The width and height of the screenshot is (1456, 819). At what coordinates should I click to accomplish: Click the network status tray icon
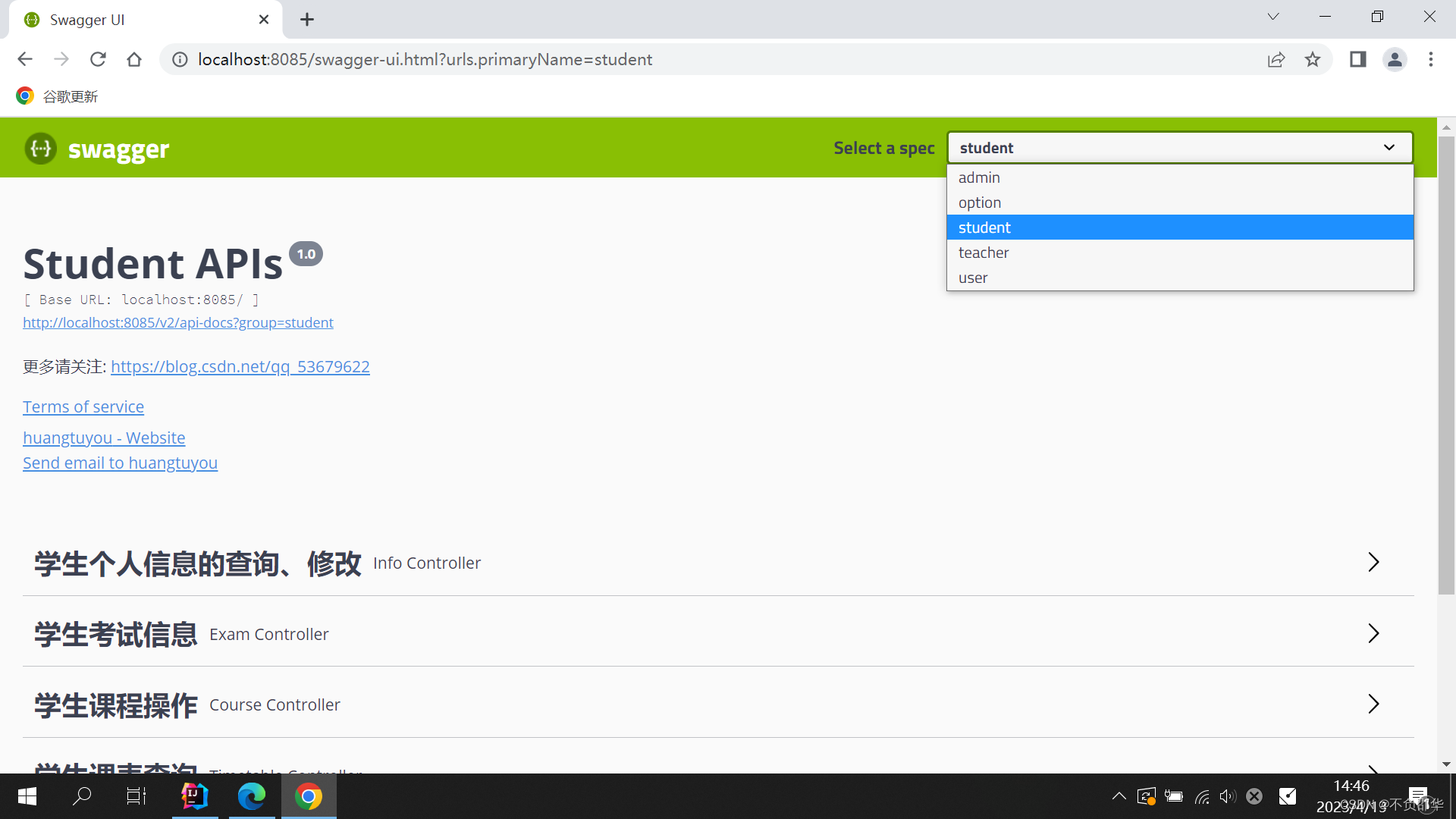pyautogui.click(x=1201, y=795)
